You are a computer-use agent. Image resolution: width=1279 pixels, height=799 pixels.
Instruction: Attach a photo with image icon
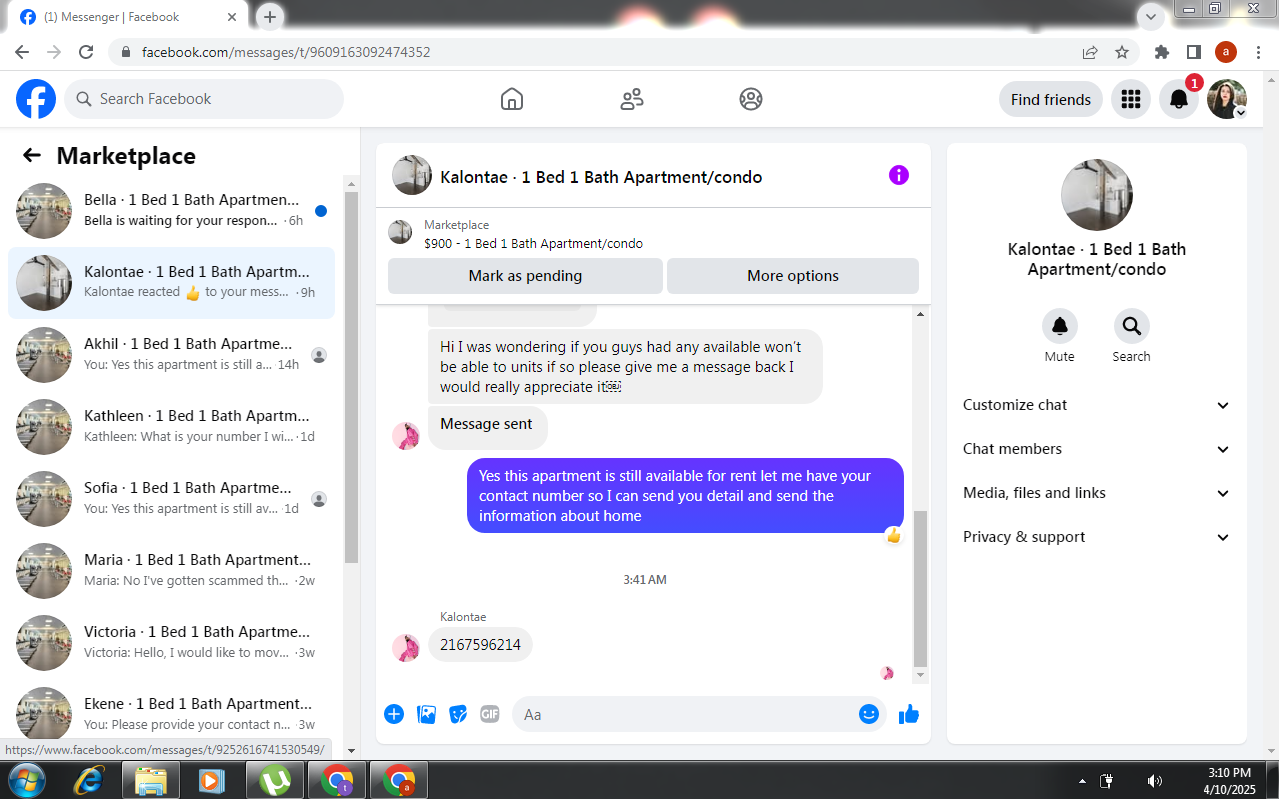[426, 714]
